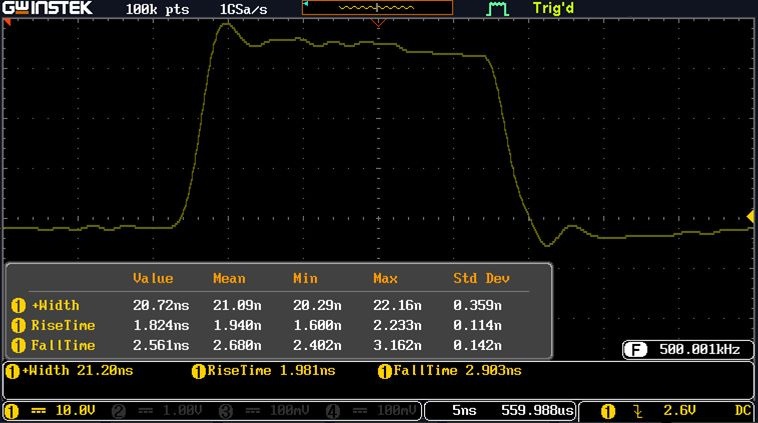This screenshot has height=423, width=758.
Task: Click the FallTime max 3.162n
Action: point(397,345)
